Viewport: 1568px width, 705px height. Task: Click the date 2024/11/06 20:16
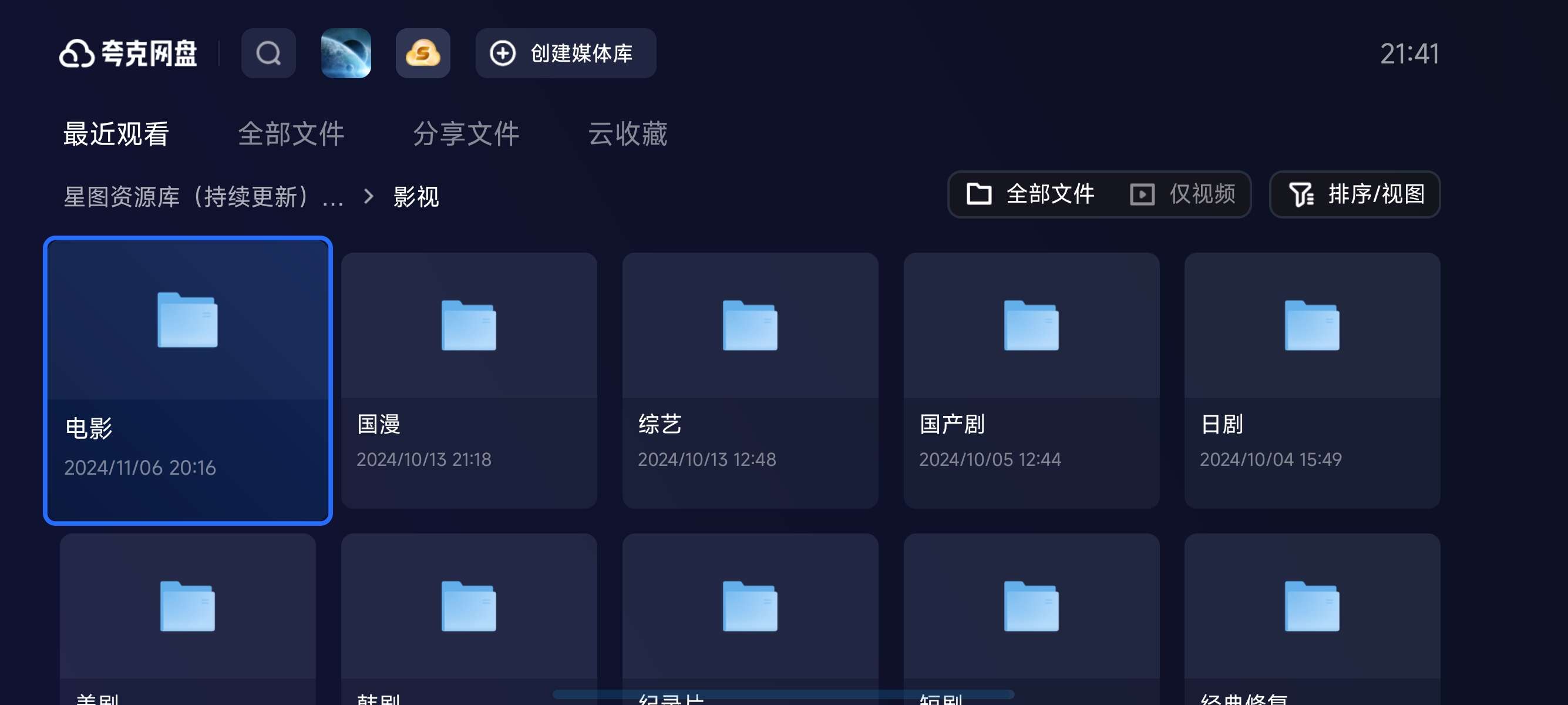[x=140, y=467]
